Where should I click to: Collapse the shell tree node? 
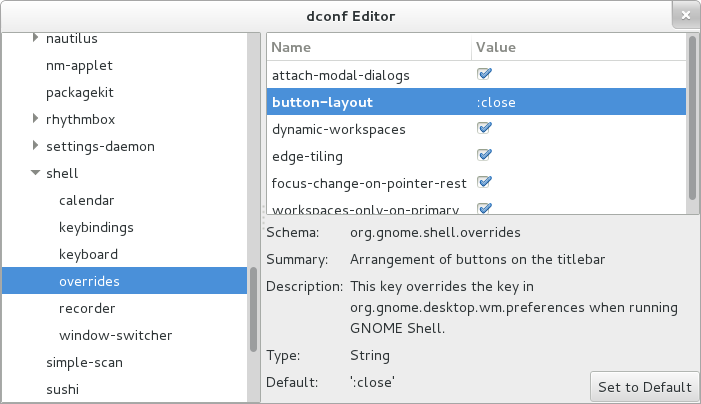[x=36, y=173]
